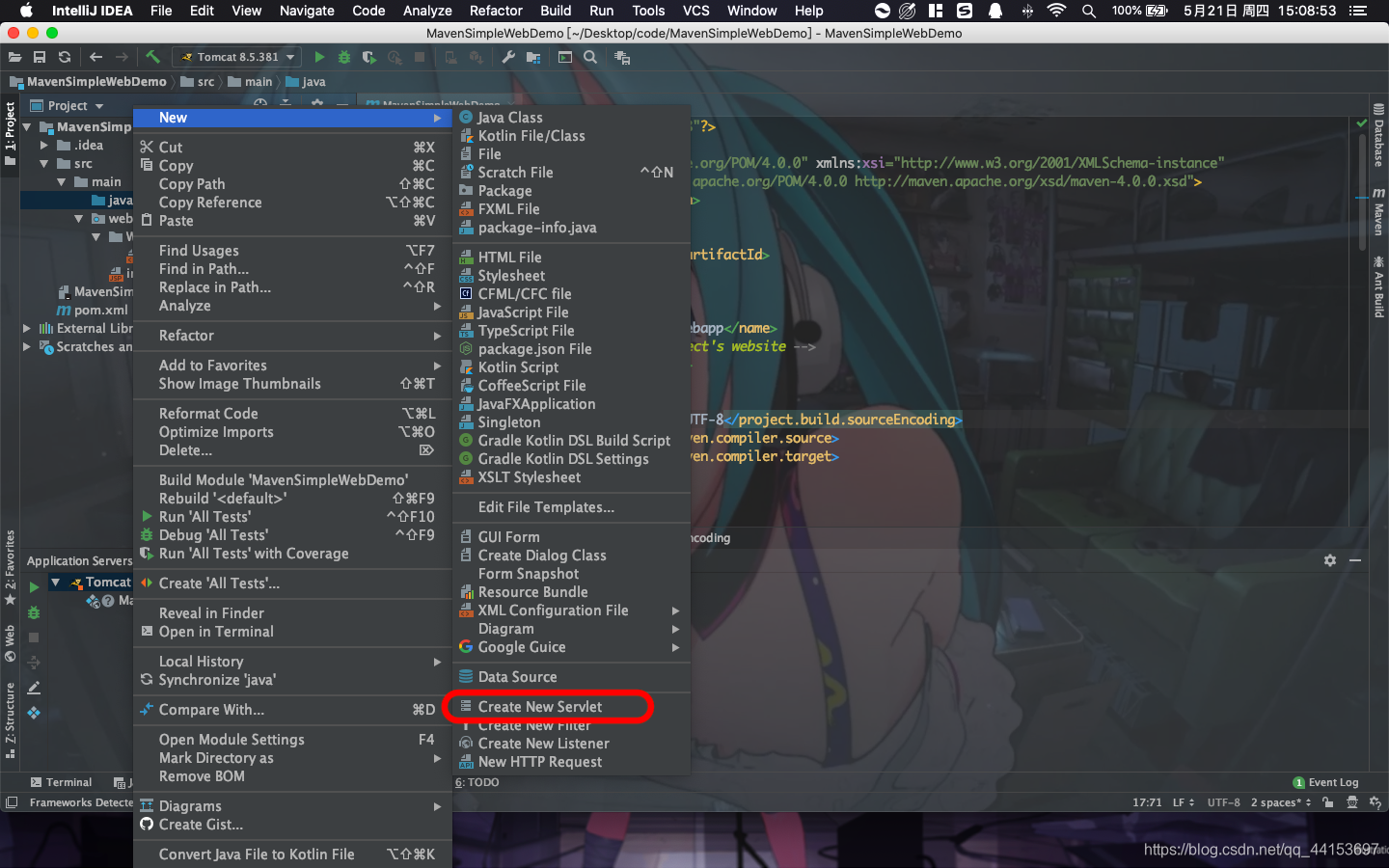Choose Edit File Templates… menu item

(x=571, y=507)
